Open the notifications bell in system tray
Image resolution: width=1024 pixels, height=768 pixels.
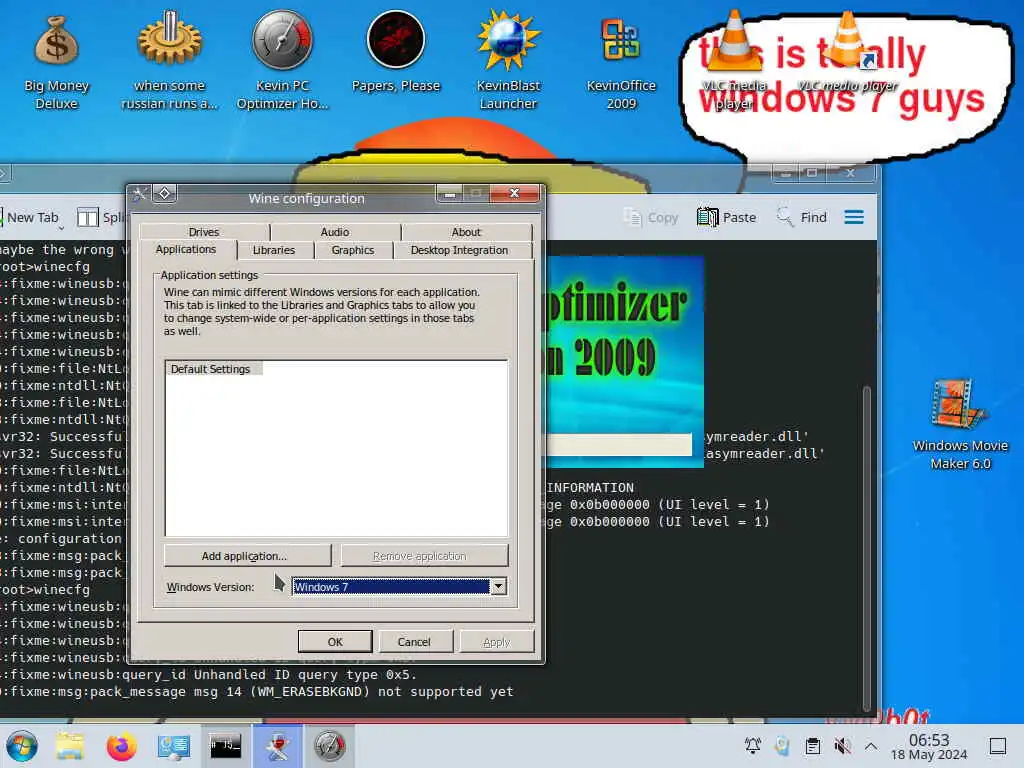[753, 746]
